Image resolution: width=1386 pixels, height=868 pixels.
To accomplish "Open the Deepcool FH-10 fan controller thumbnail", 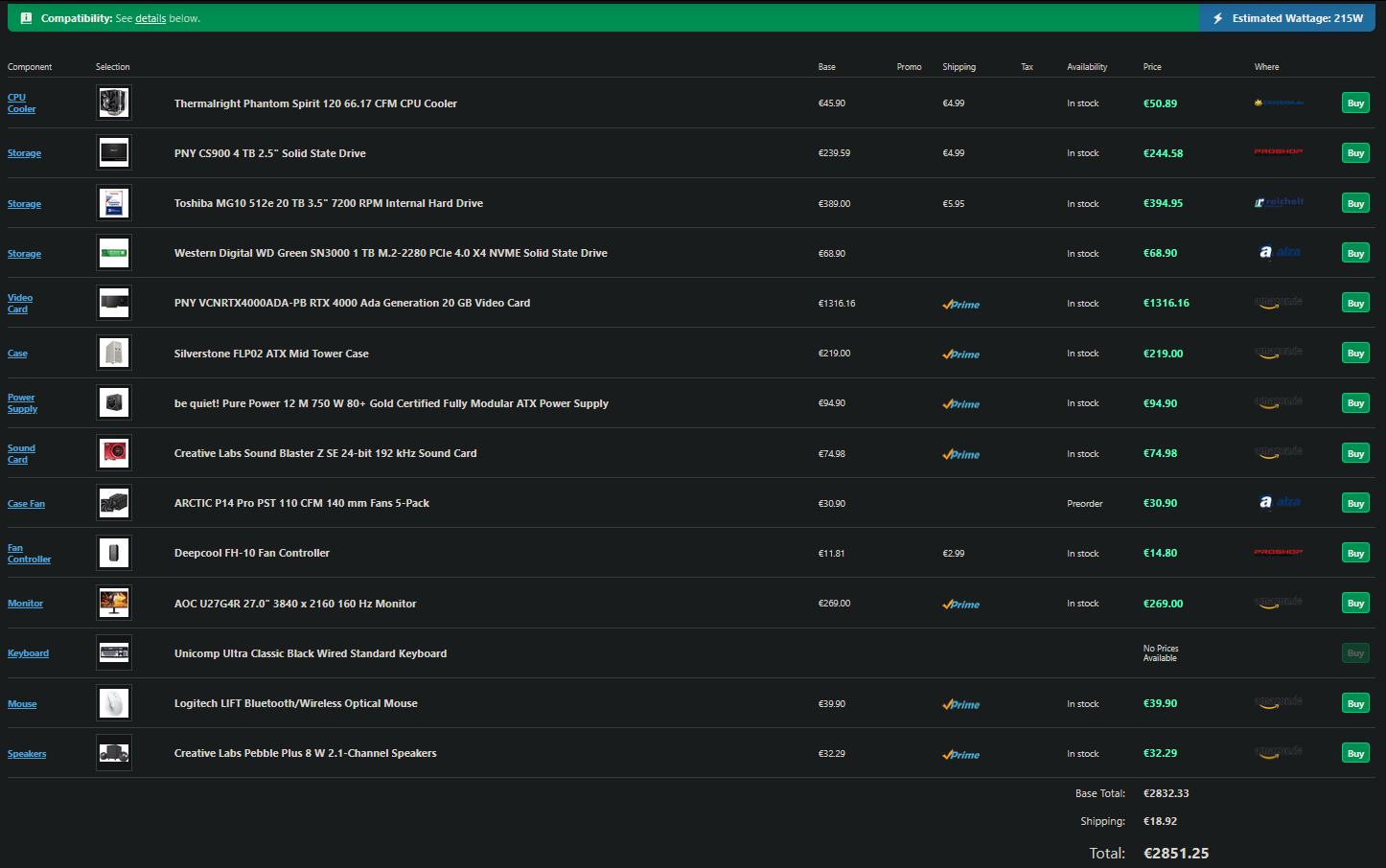I will point(114,553).
